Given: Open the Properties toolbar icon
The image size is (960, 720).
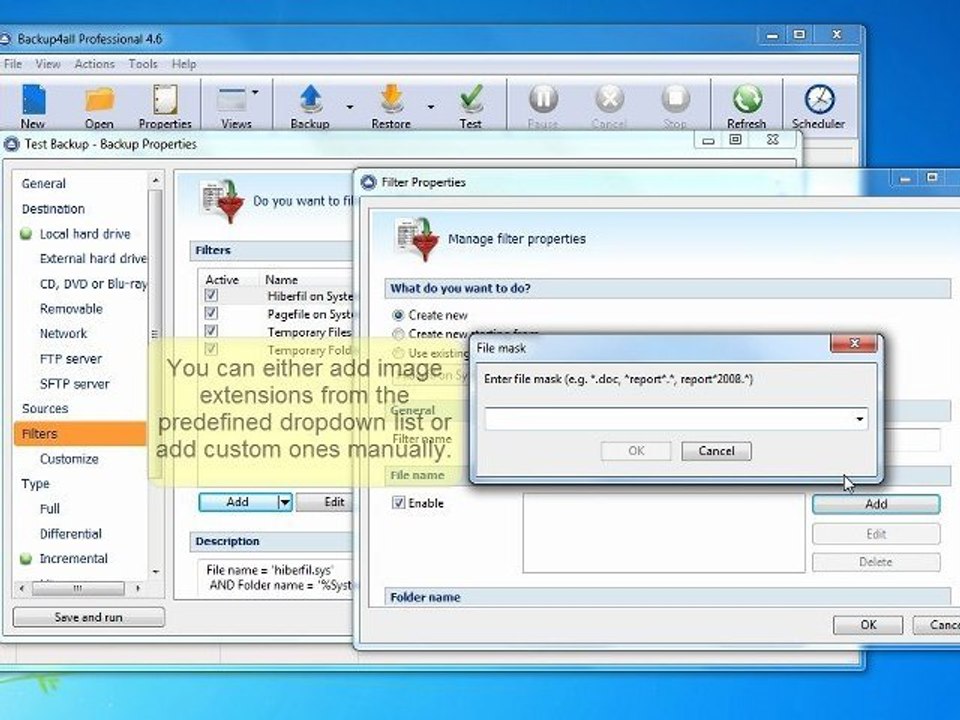Looking at the screenshot, I should pos(165,107).
